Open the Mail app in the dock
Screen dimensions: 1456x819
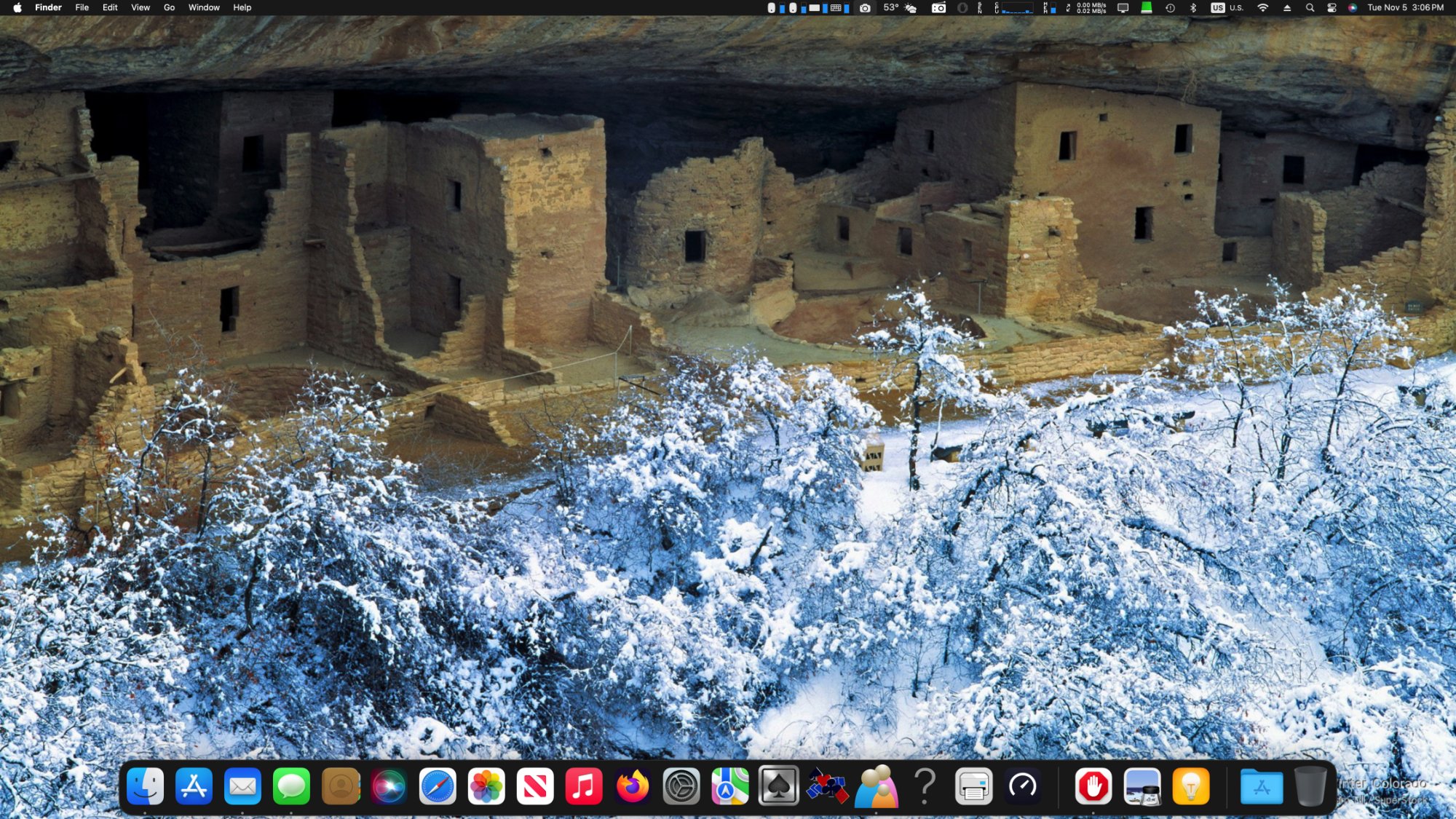click(242, 786)
